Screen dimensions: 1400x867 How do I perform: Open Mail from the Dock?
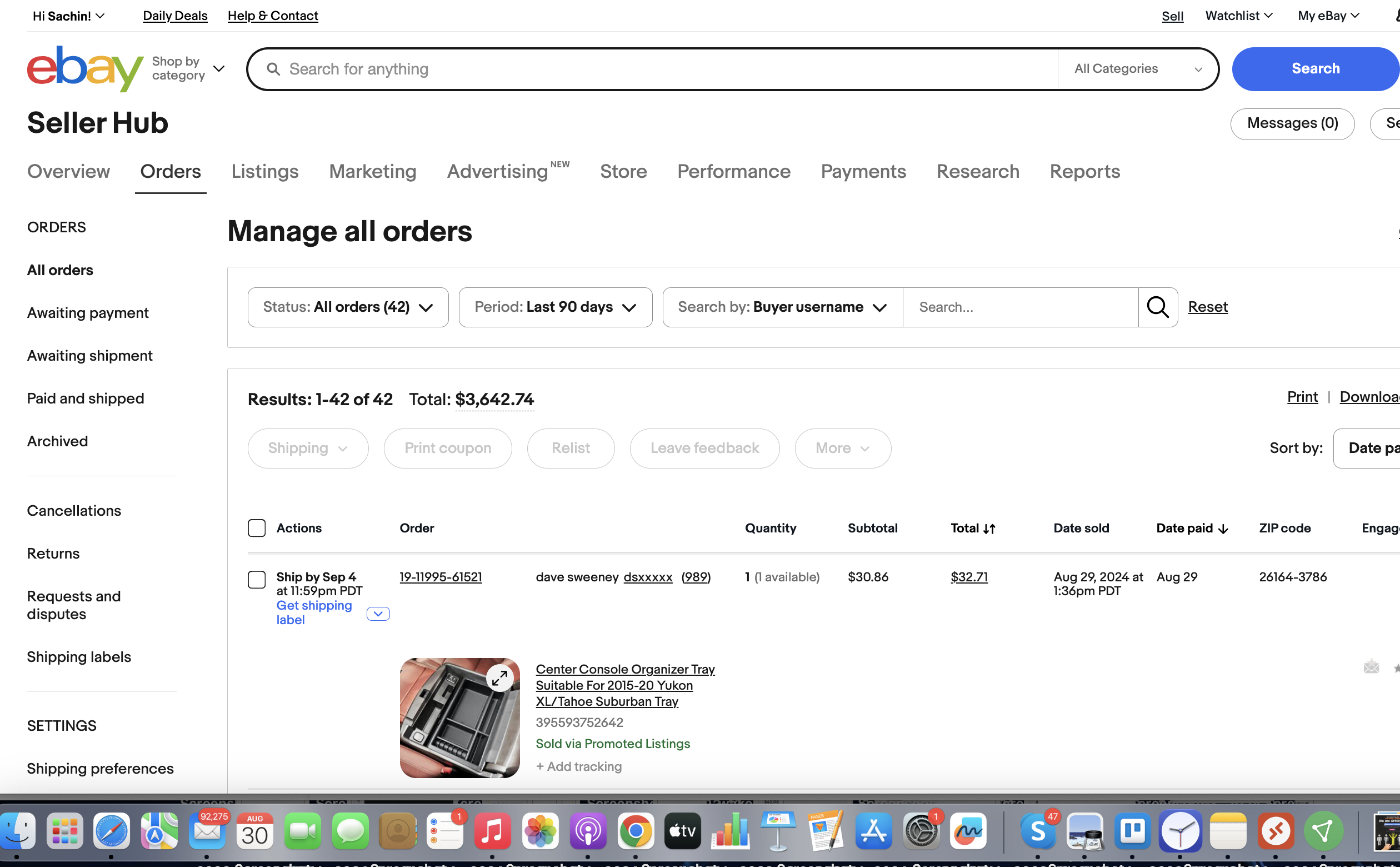[x=207, y=831]
